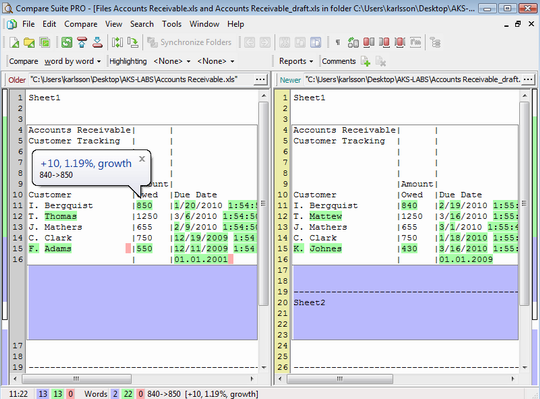This screenshot has width=540, height=399.
Task: Click the green stacked-pages toolbar icon
Action: point(44,43)
